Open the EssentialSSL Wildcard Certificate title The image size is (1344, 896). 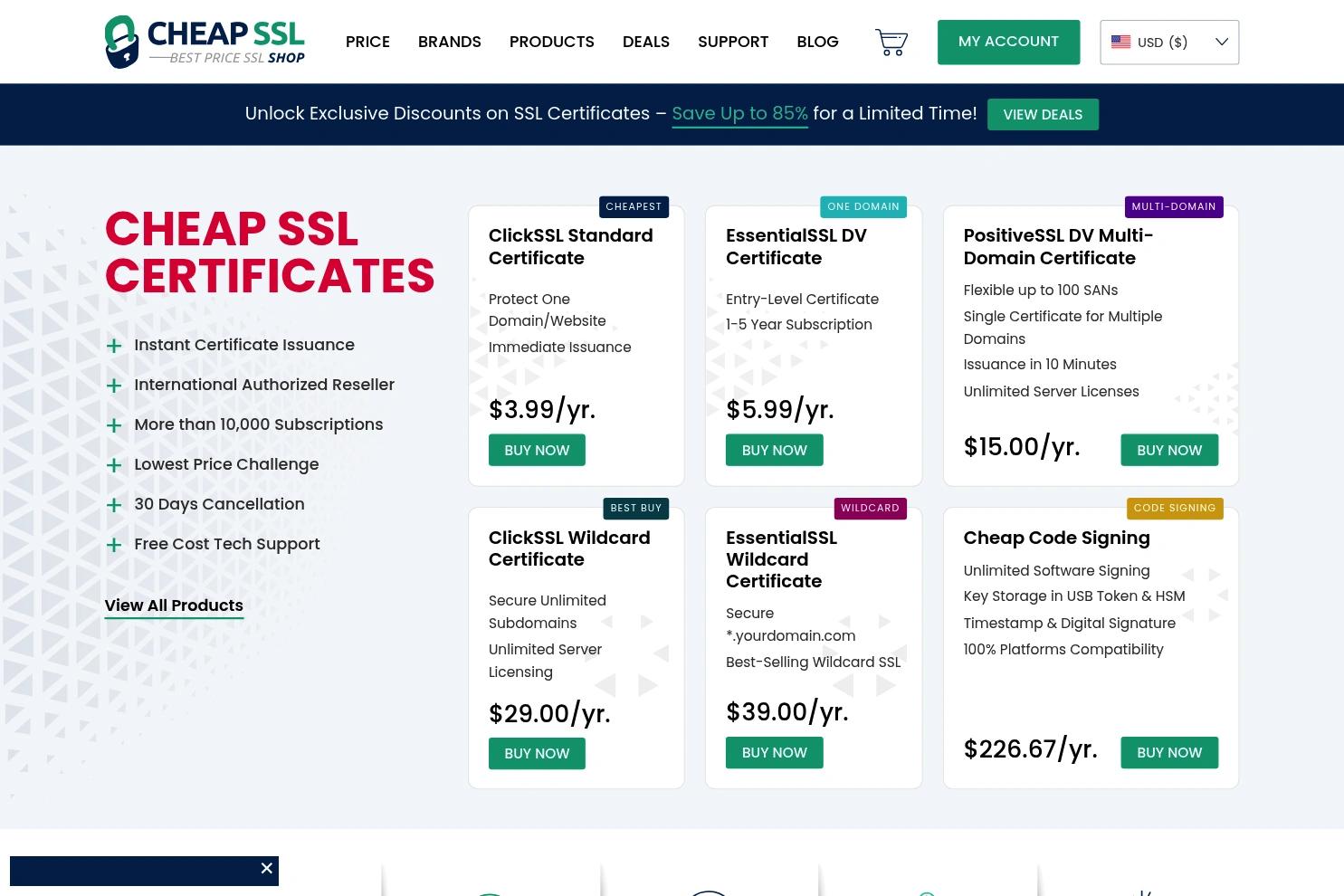click(x=782, y=559)
